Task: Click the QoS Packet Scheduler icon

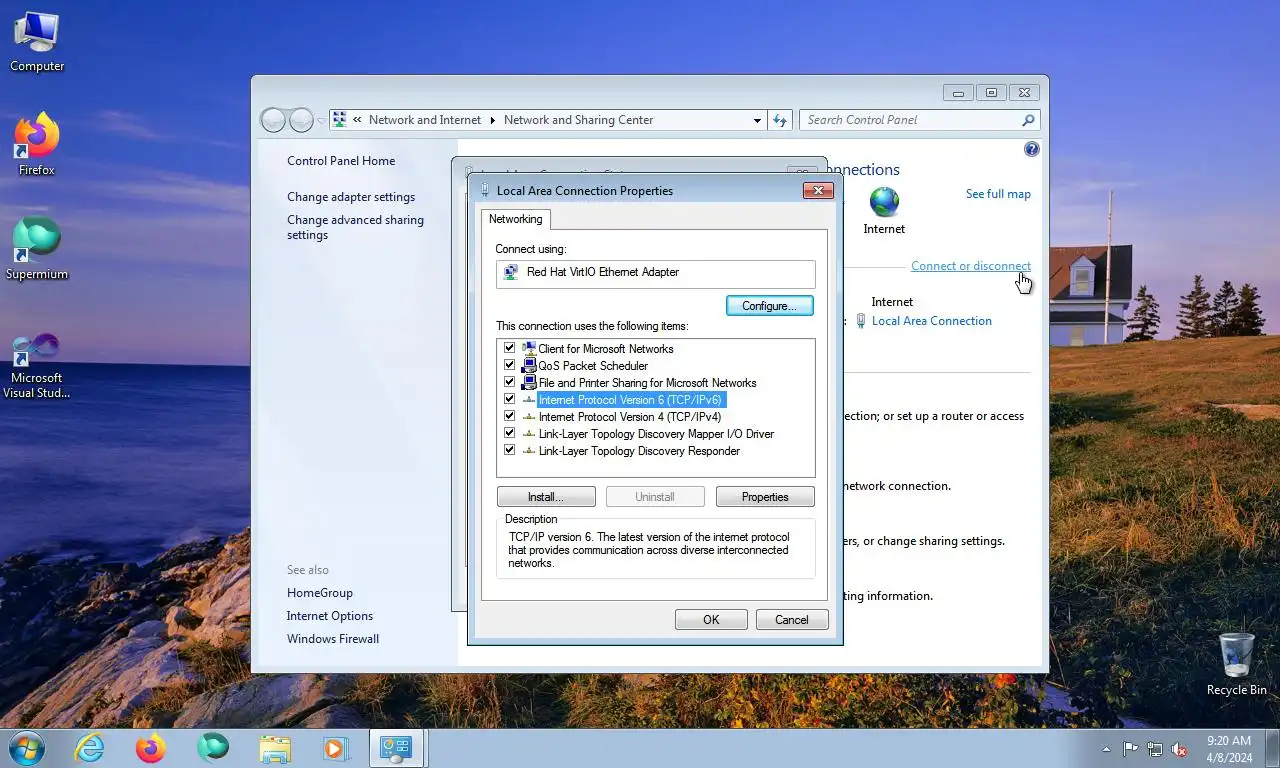Action: 528,366
